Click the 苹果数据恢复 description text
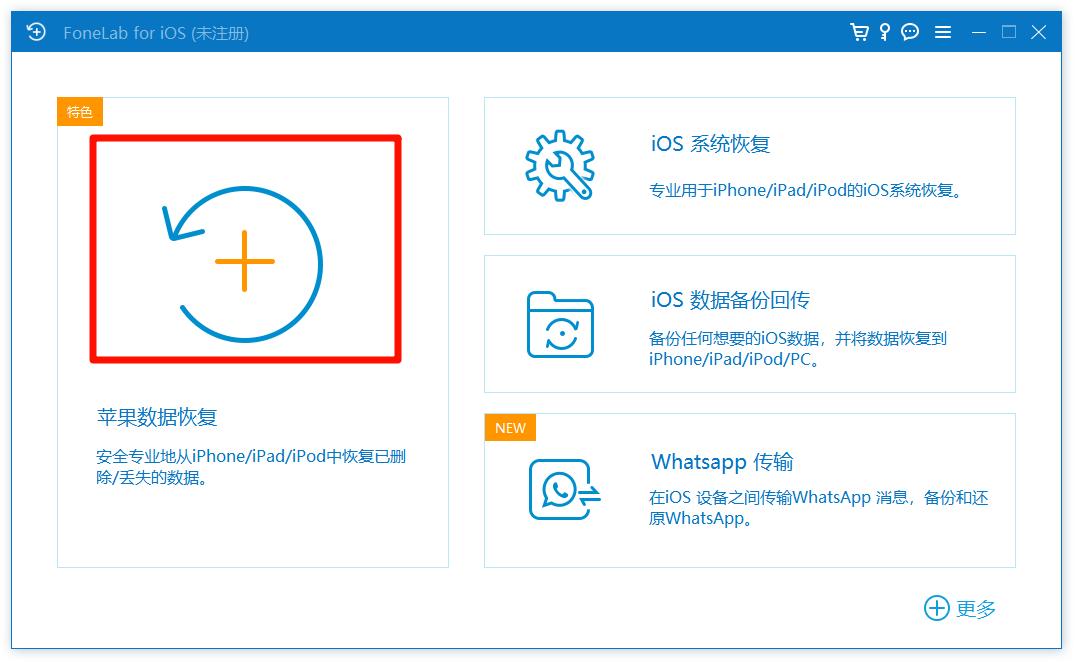The width and height of the screenshot is (1075, 662). tap(251, 467)
